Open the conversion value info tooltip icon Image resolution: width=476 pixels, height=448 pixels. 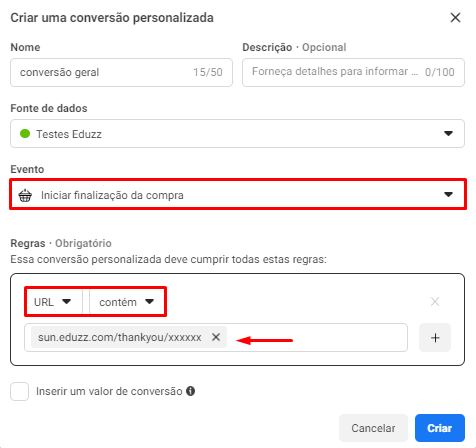[x=191, y=391]
